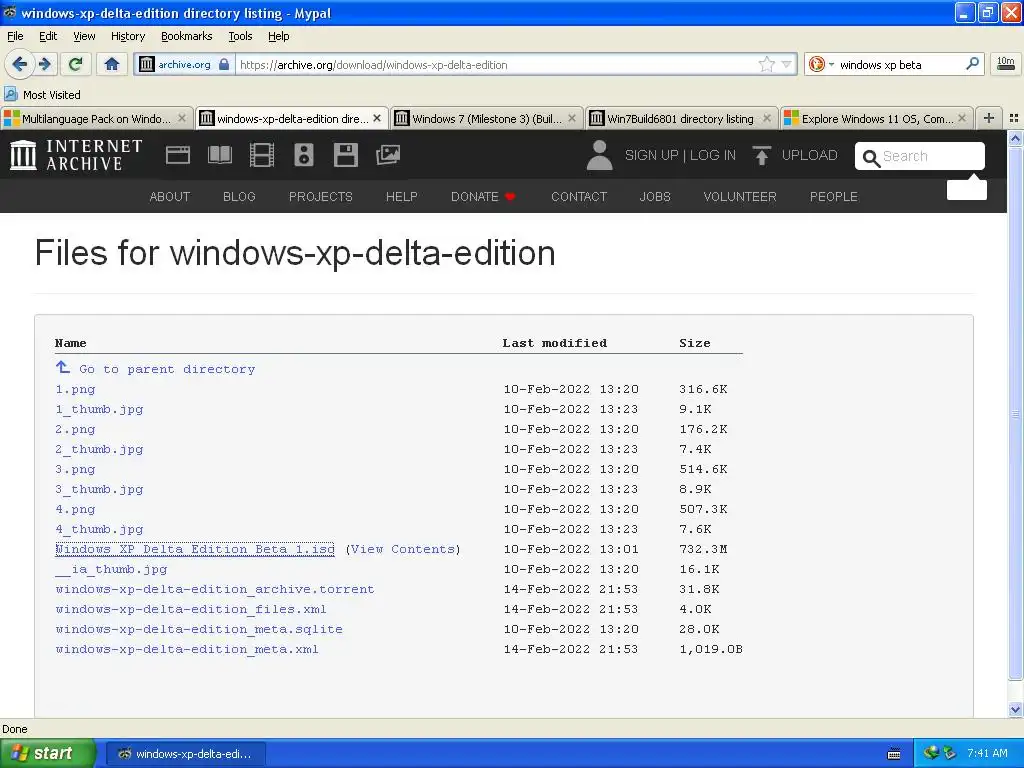Bookmark this page with the star icon
1024x768 pixels.
(x=766, y=64)
